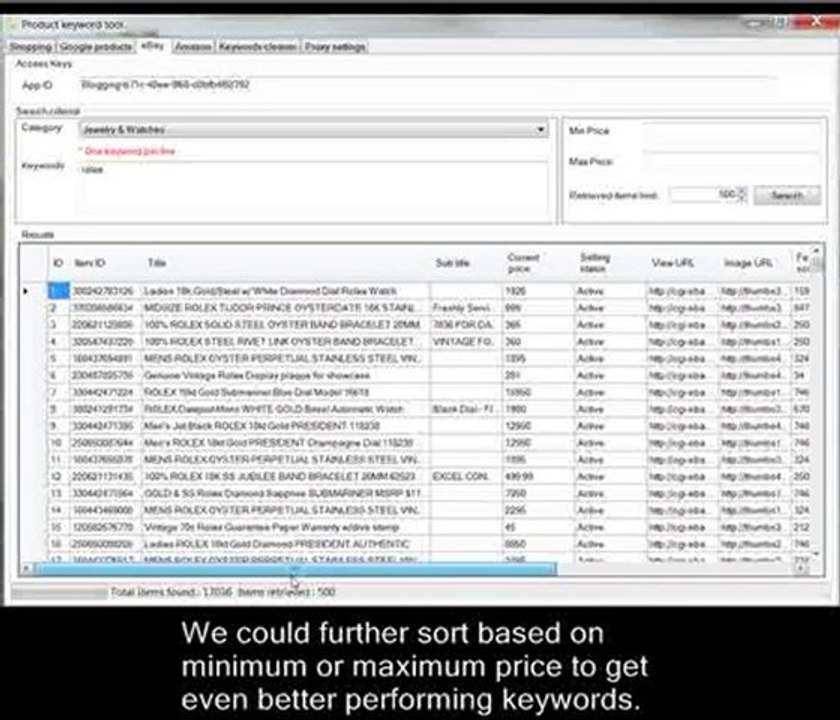Select Vintage 70s Rolex Guarantee Paper title

(286, 527)
